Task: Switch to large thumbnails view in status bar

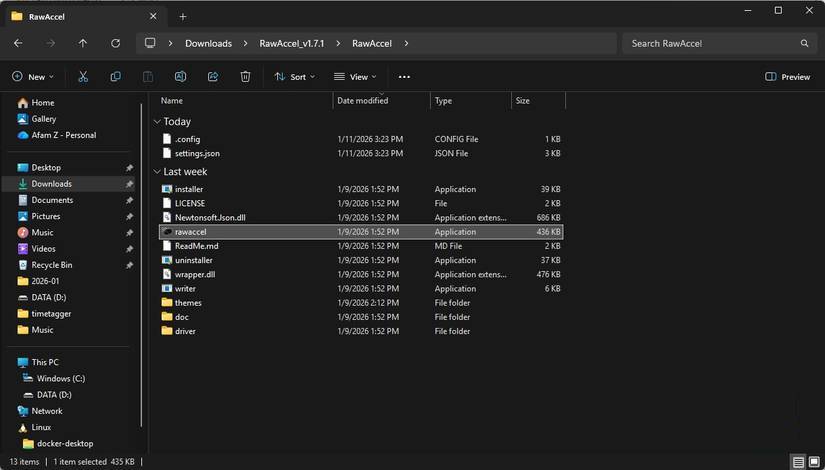Action: coord(813,462)
